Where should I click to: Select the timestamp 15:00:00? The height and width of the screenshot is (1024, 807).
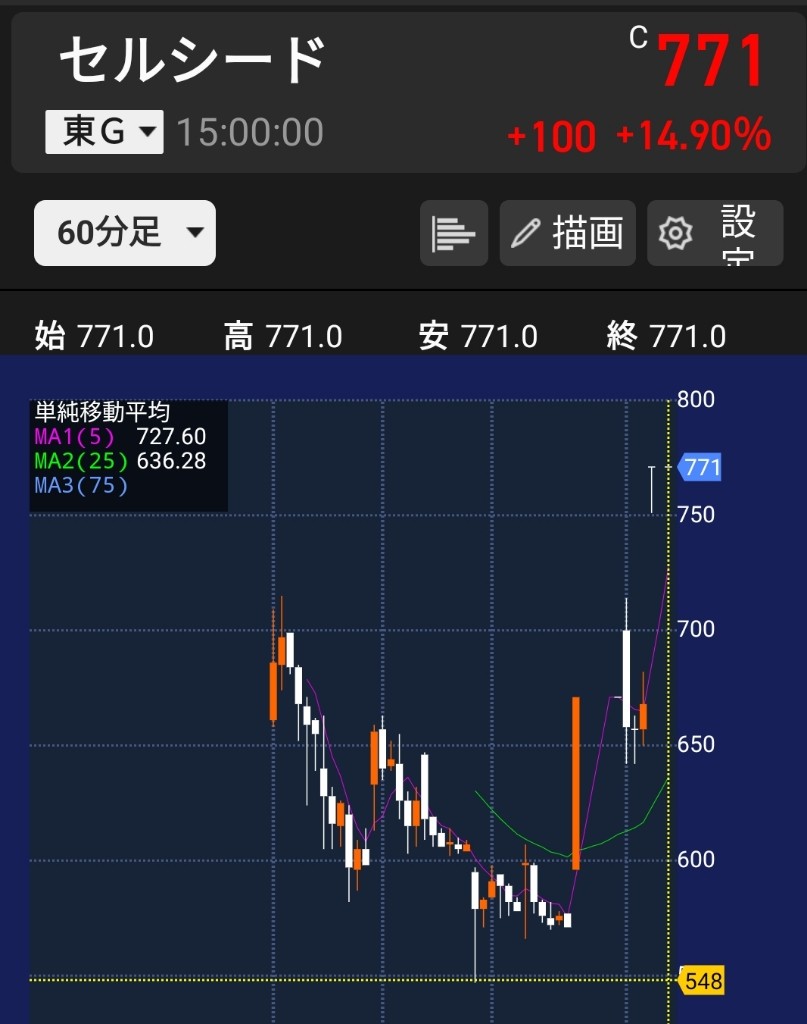click(x=250, y=132)
